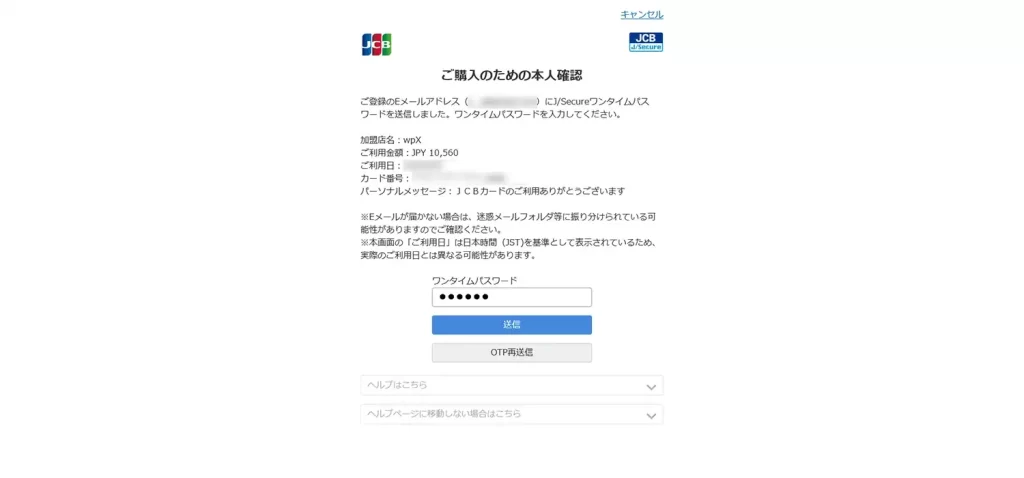This screenshot has height=478, width=1024.
Task: Click the JCB card brand logo
Action: (377, 44)
